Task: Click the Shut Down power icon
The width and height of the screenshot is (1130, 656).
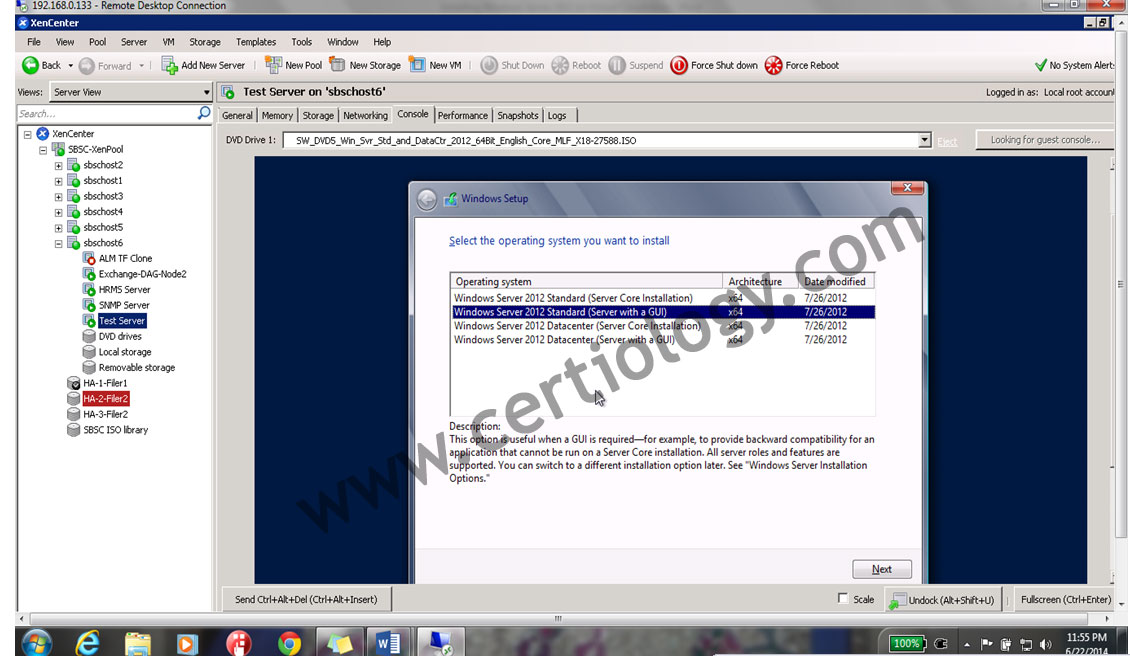Action: click(489, 66)
